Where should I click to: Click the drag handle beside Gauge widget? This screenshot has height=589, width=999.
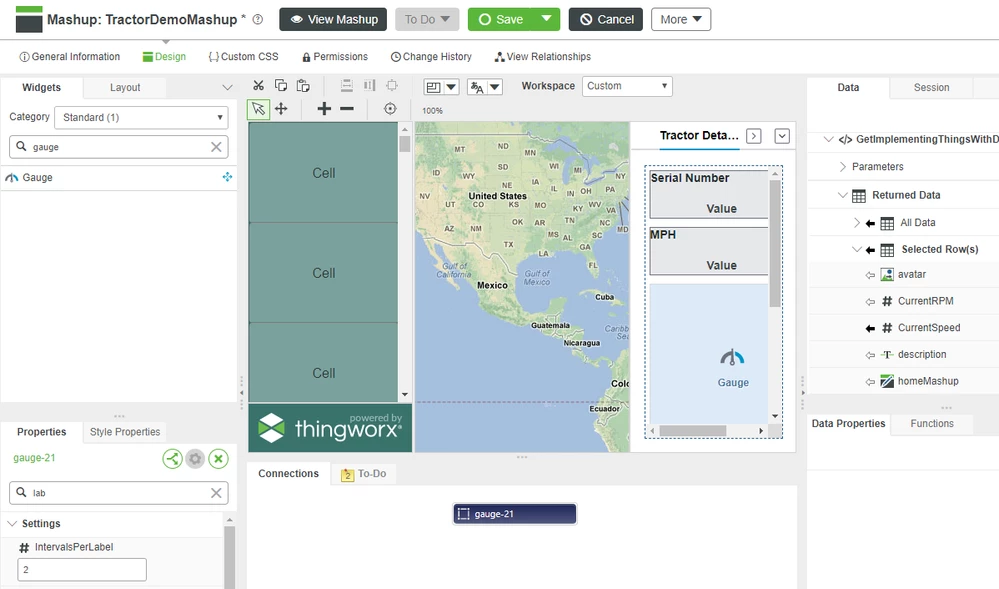(x=227, y=177)
